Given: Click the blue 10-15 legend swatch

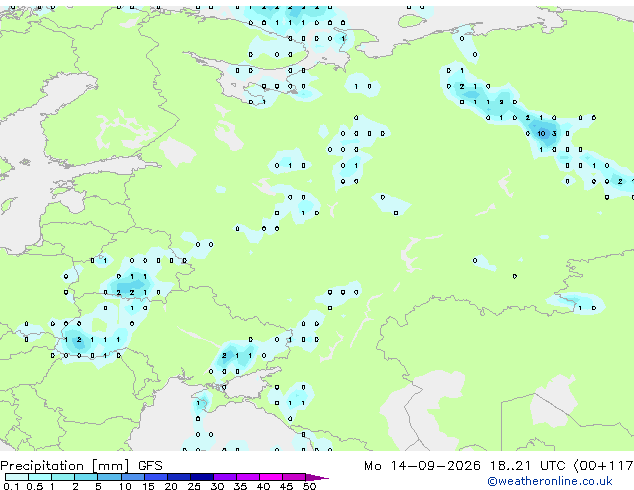Looking at the screenshot, I should pyautogui.click(x=133, y=477).
